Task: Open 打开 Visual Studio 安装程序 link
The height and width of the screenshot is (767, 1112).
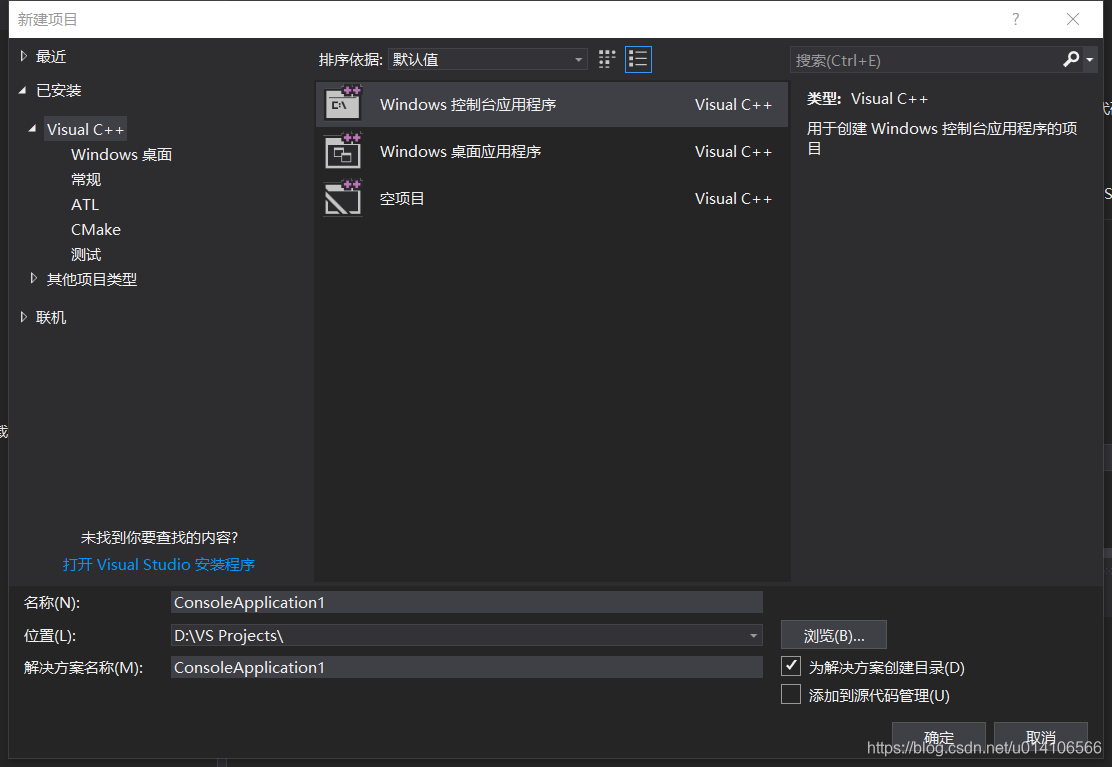Action: pos(159,564)
